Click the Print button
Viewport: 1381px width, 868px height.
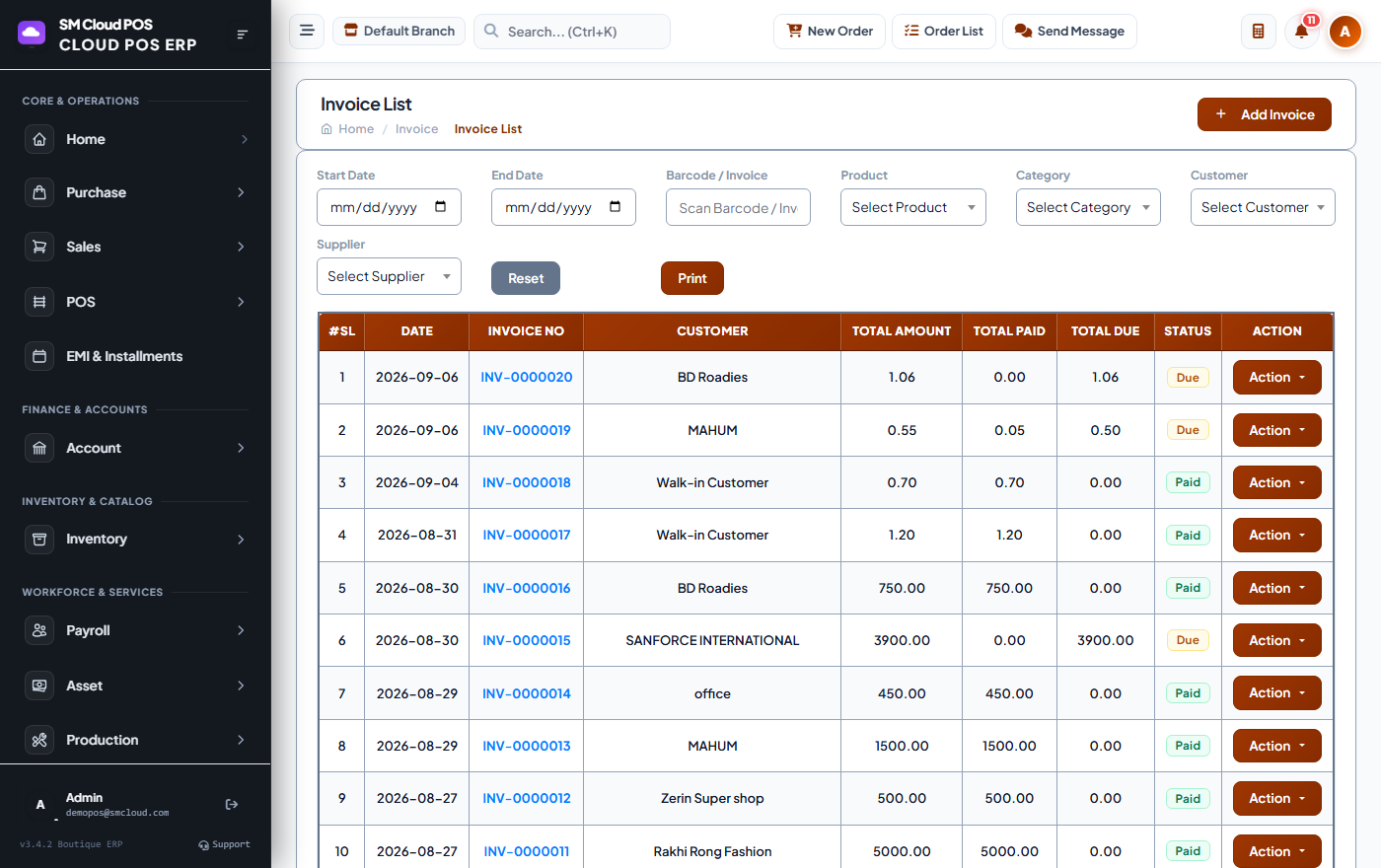[692, 278]
